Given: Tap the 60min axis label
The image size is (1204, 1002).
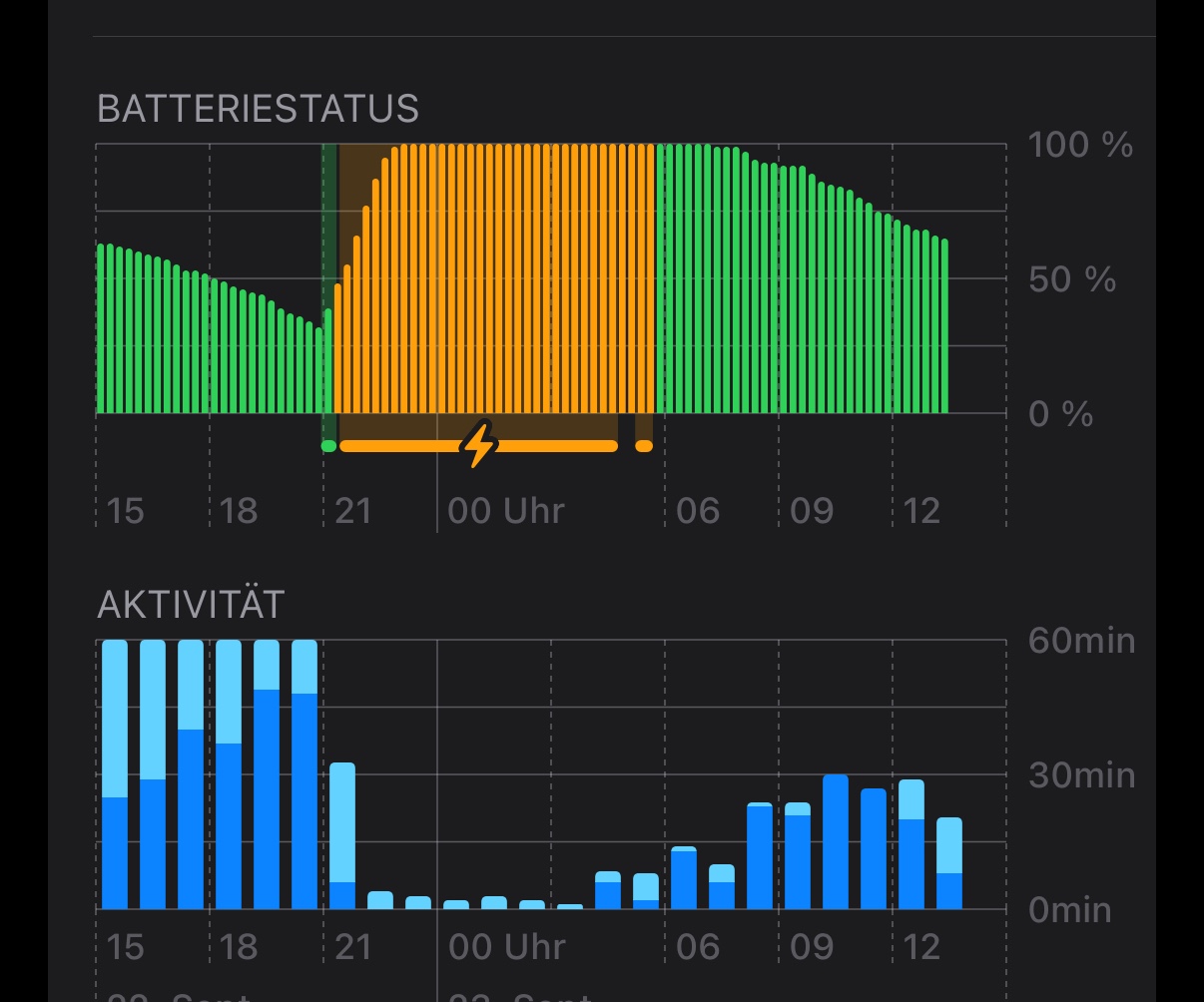Looking at the screenshot, I should [x=1081, y=640].
